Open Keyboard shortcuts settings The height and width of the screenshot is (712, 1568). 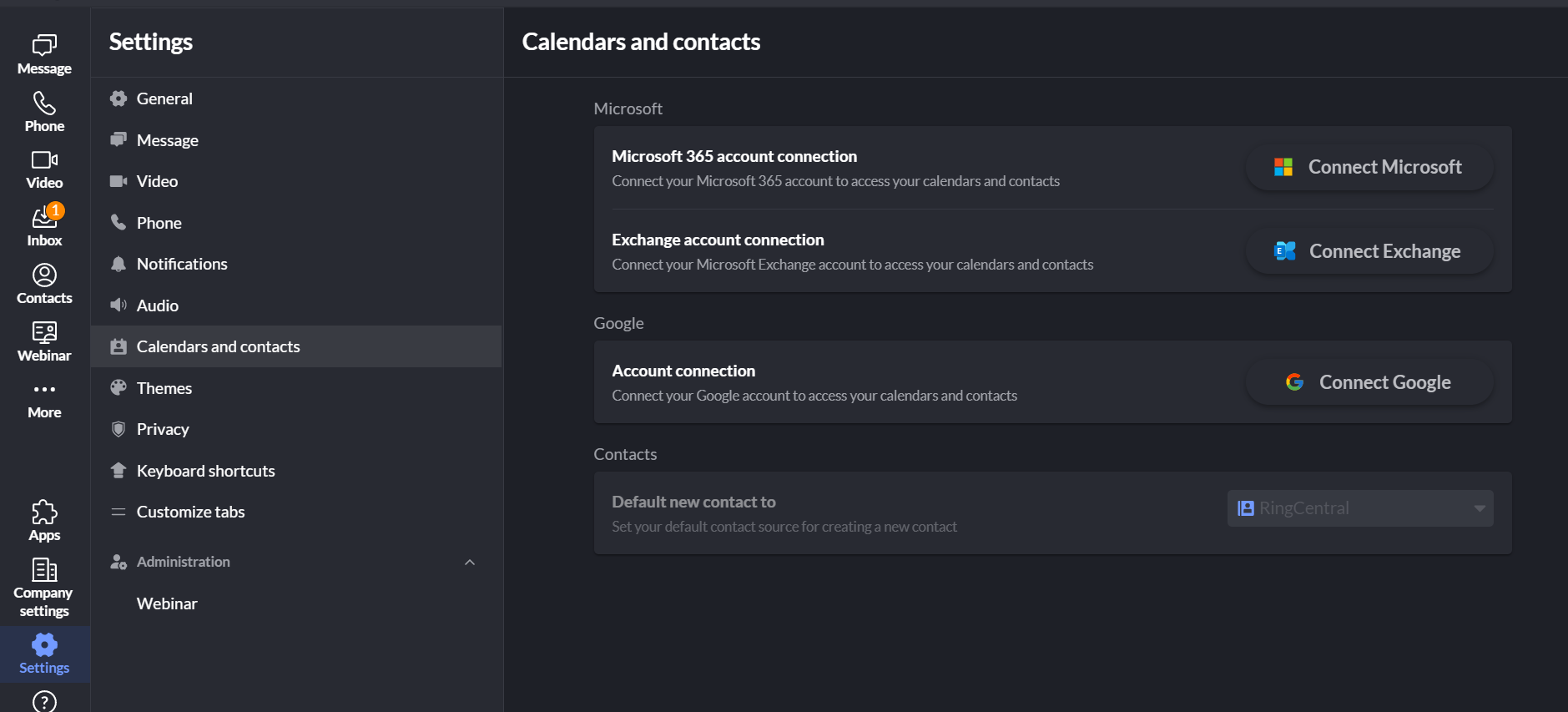click(x=206, y=470)
